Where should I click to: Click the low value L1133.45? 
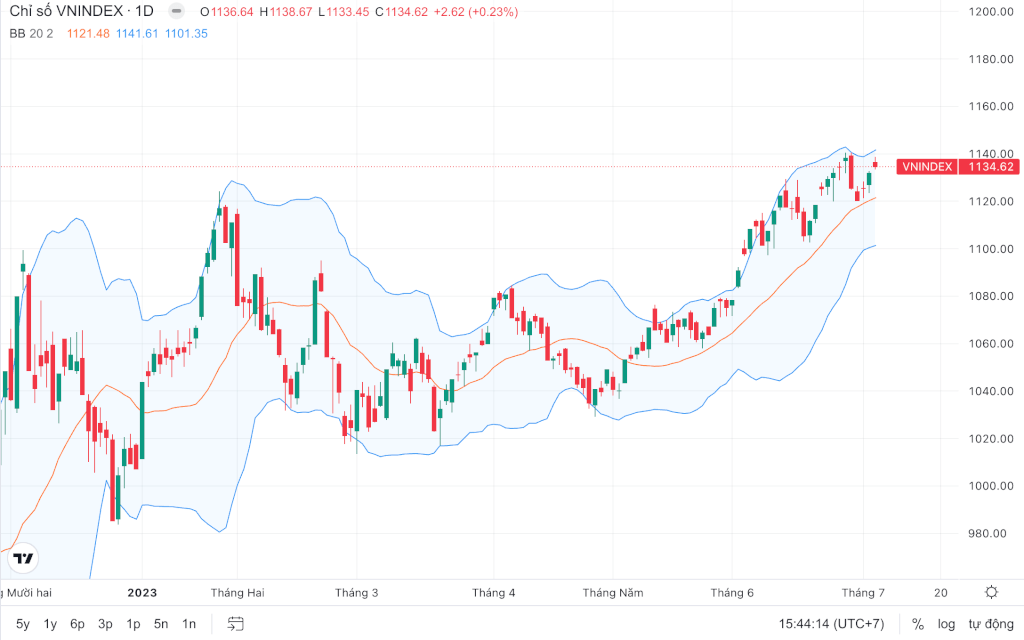[344, 12]
